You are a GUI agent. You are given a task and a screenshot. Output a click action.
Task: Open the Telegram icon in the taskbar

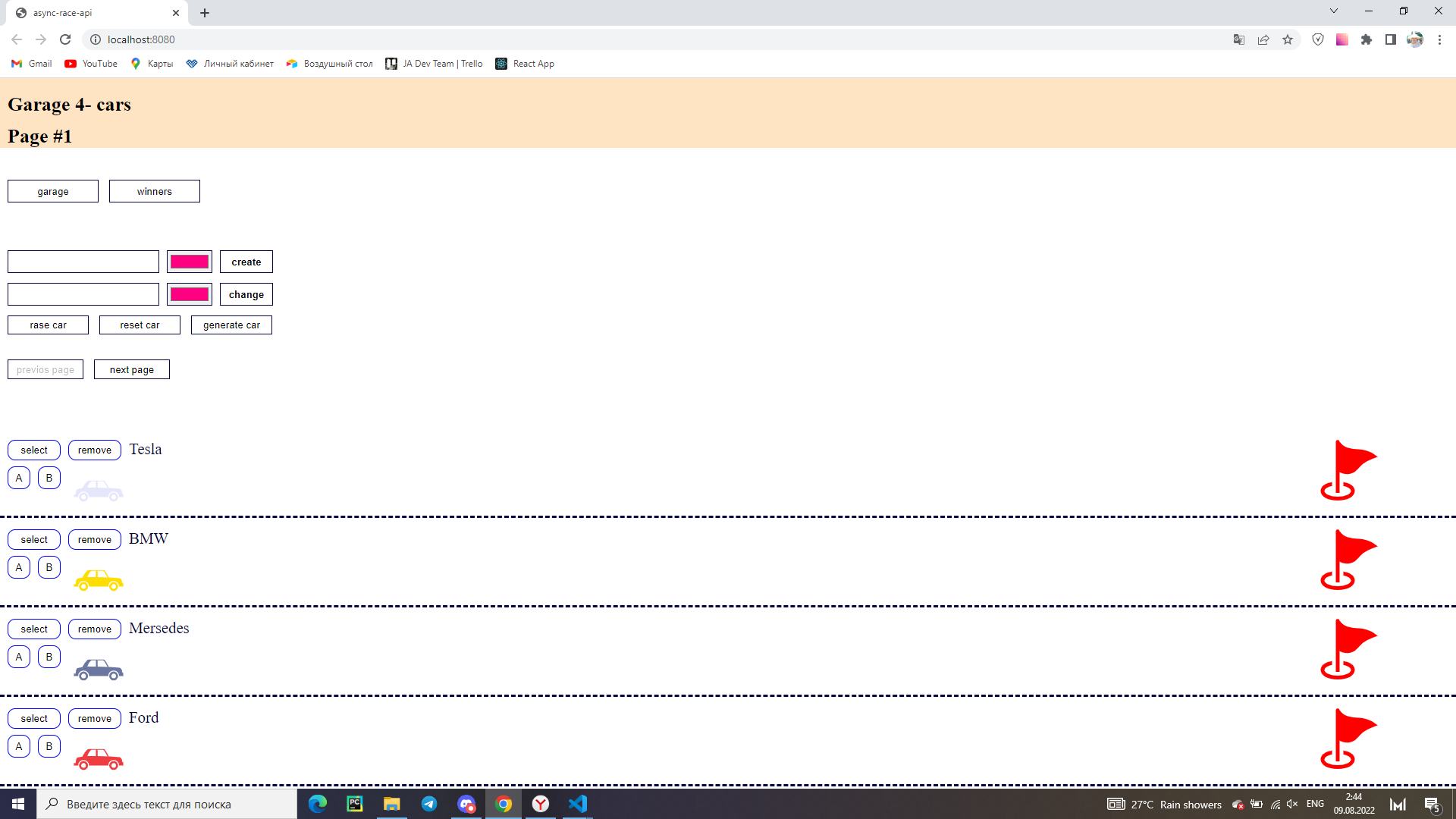click(x=429, y=804)
